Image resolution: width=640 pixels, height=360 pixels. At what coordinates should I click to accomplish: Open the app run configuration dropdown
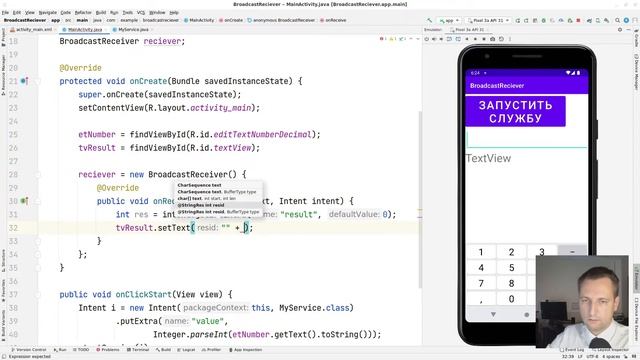tap(449, 20)
